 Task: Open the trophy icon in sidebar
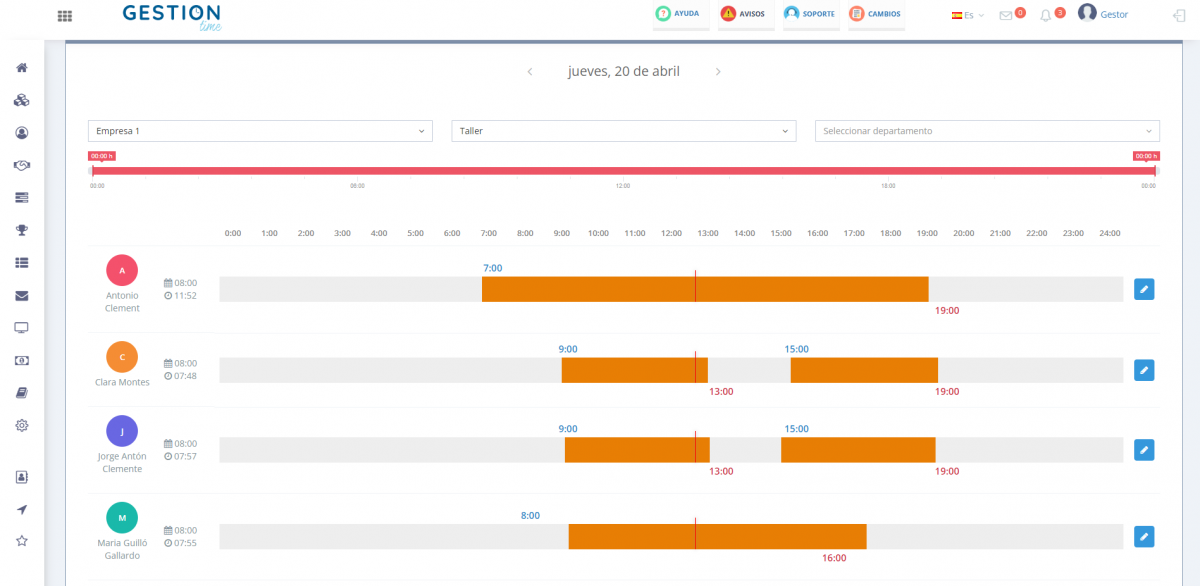click(x=21, y=230)
